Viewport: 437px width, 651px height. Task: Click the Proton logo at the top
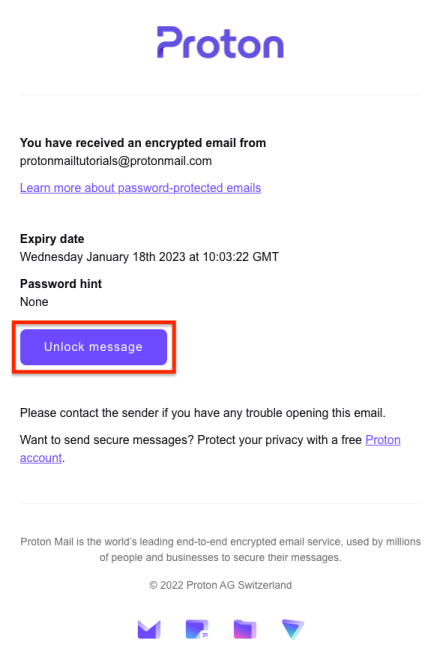tap(220, 43)
